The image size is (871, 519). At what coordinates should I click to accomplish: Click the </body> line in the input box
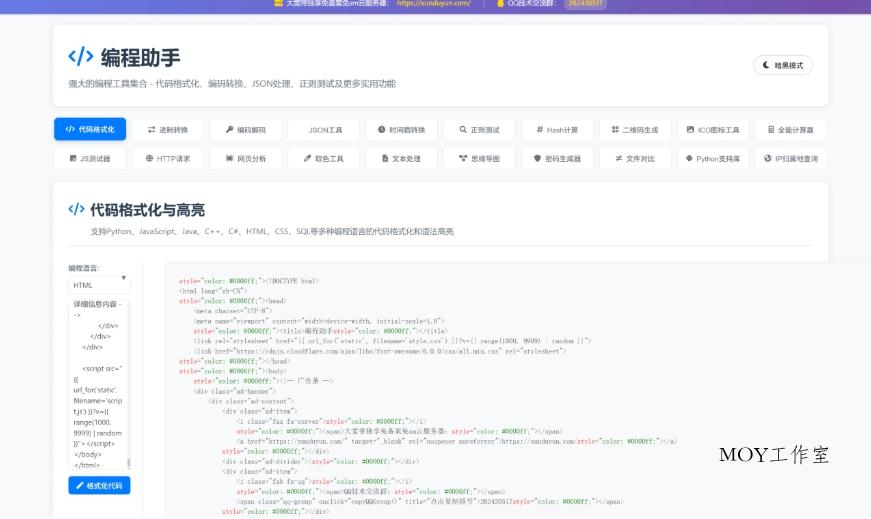88,455
